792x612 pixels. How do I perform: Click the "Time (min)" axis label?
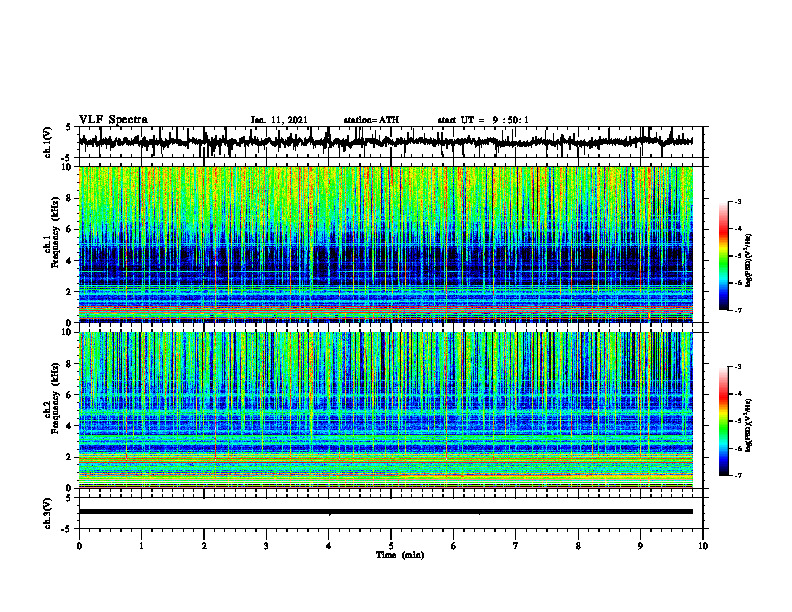point(400,555)
